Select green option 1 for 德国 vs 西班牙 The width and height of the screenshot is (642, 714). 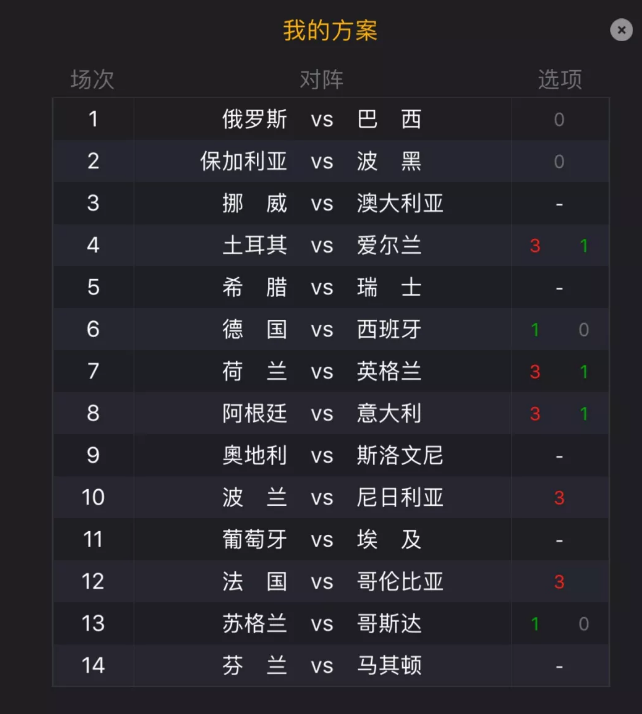535,330
